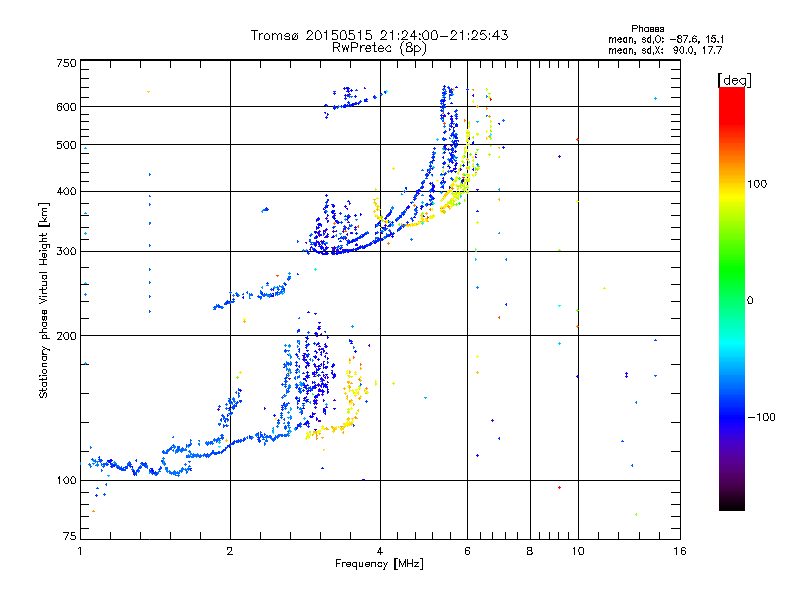Click the 'mean, sd,O: -87.6, 15.1' statistics line
800x600 pixels.
(x=666, y=39)
